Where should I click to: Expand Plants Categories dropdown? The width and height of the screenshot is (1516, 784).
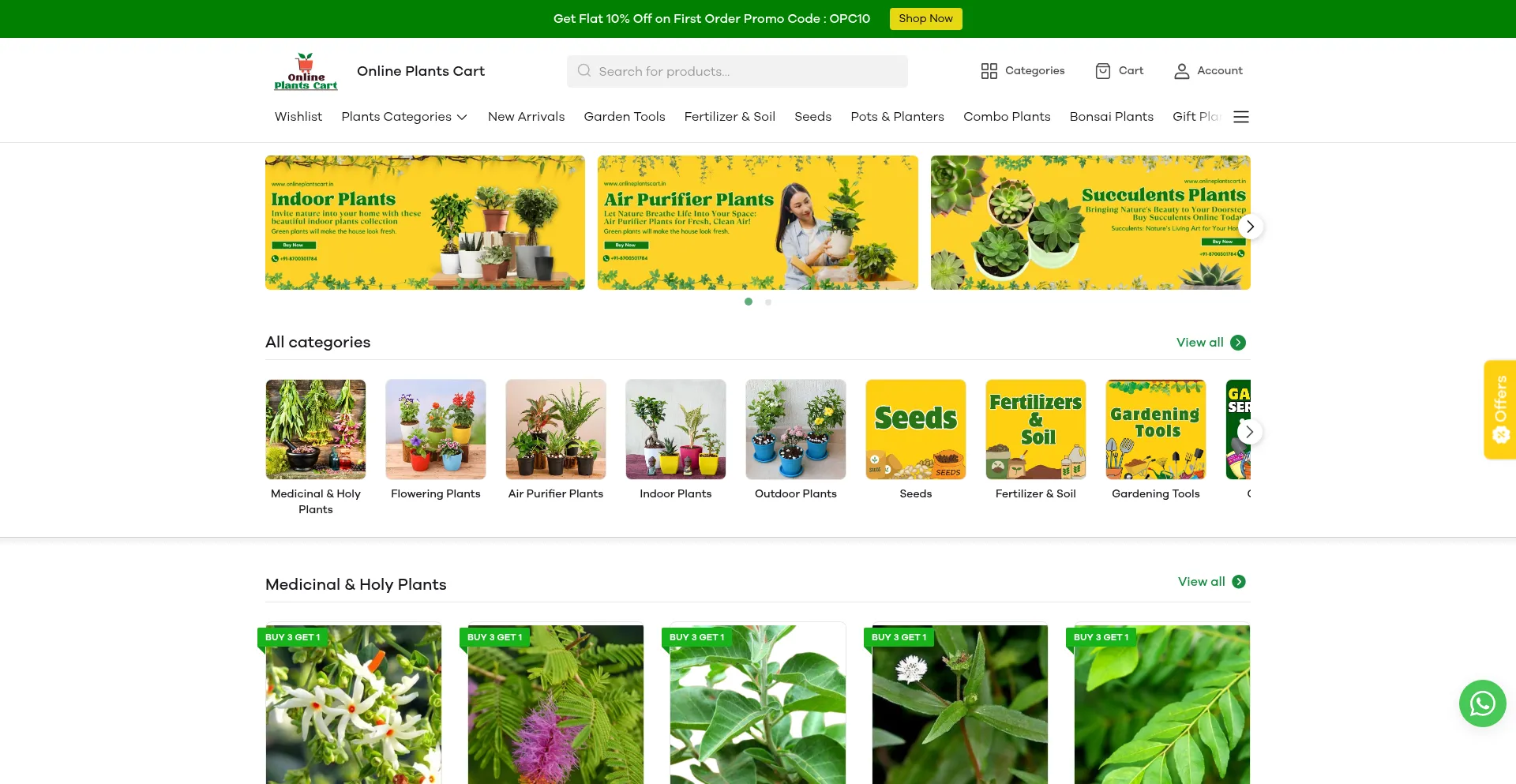tap(404, 117)
